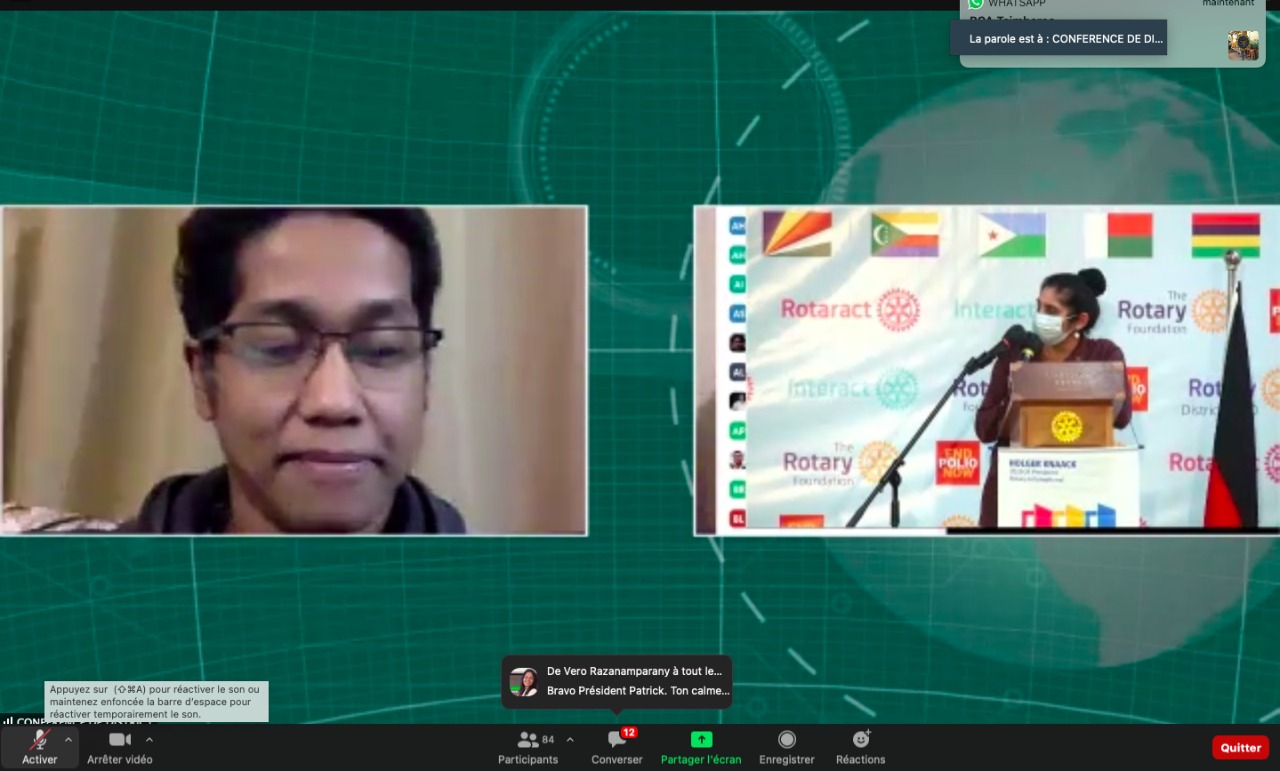Viewport: 1280px width, 771px height.
Task: Click the active speaker label 'La parole est à'
Action: point(1058,38)
